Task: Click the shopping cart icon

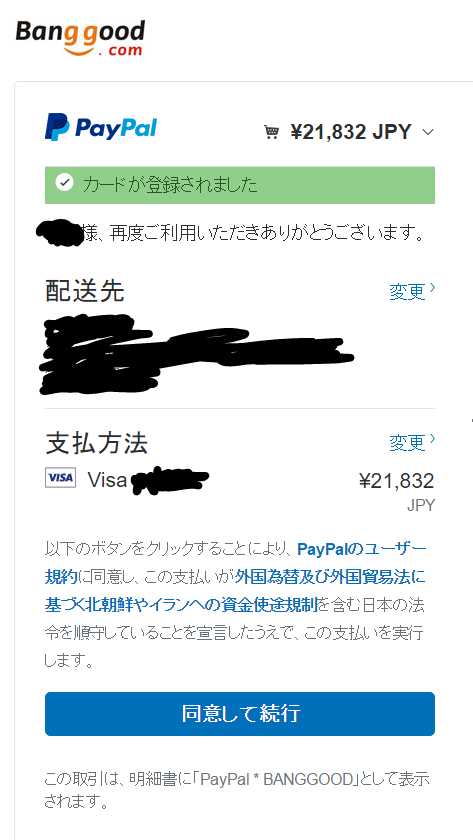Action: tap(272, 132)
